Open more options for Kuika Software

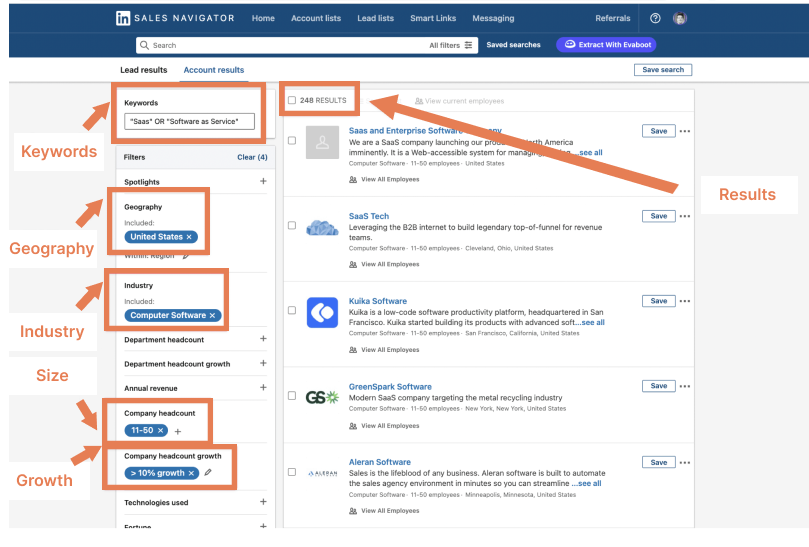pyautogui.click(x=685, y=301)
